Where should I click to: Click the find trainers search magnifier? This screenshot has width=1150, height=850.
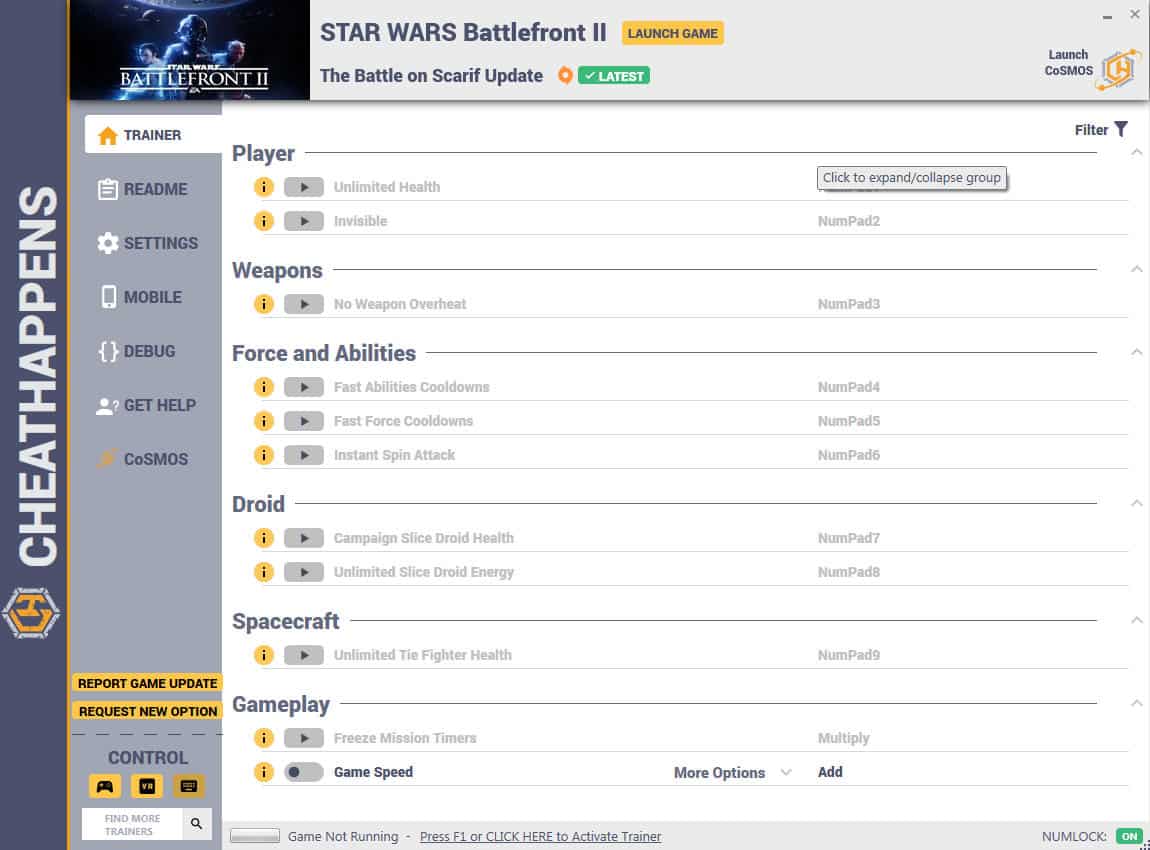tap(197, 824)
